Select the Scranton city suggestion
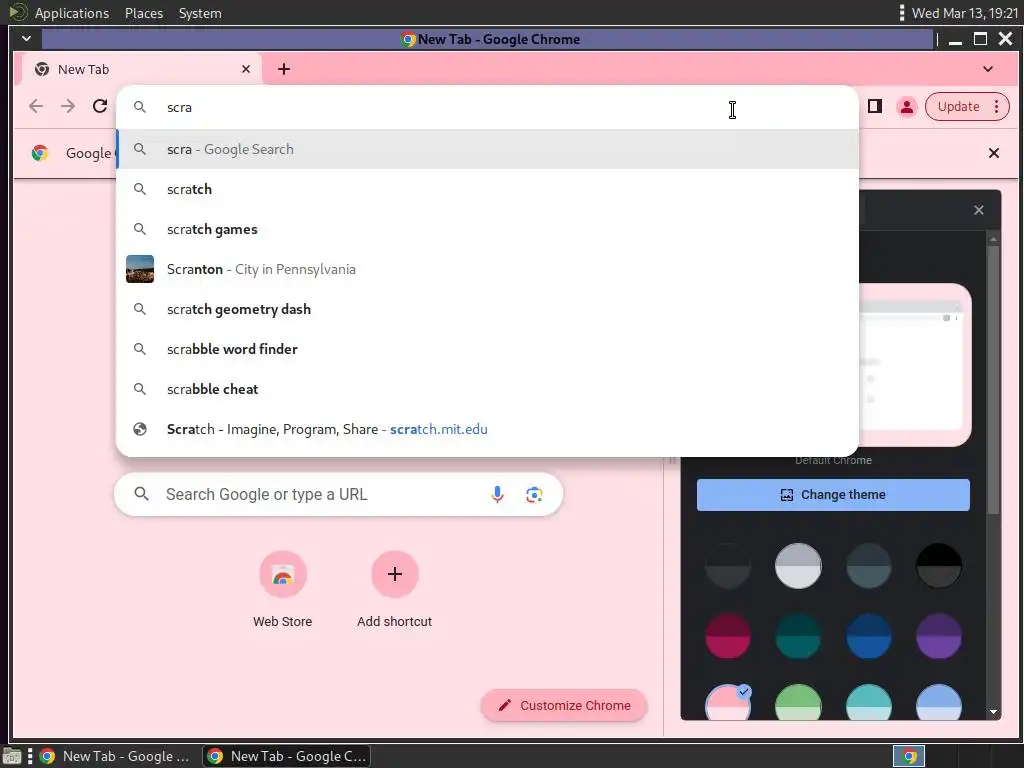 [487, 269]
